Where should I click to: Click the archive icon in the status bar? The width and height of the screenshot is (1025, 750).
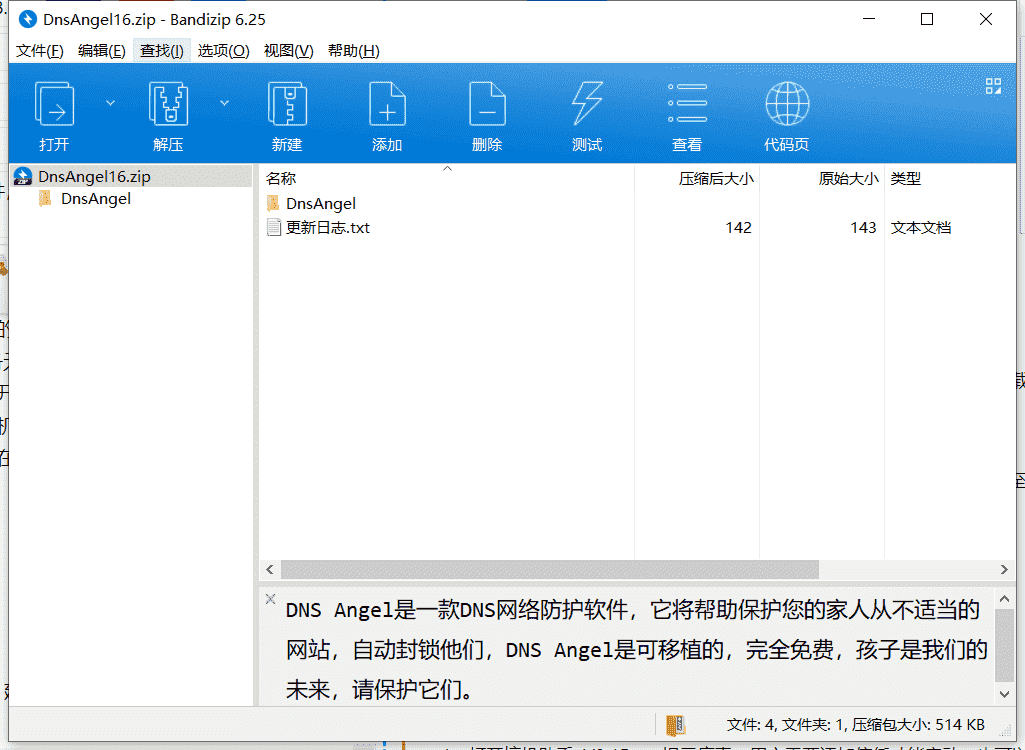(x=676, y=724)
